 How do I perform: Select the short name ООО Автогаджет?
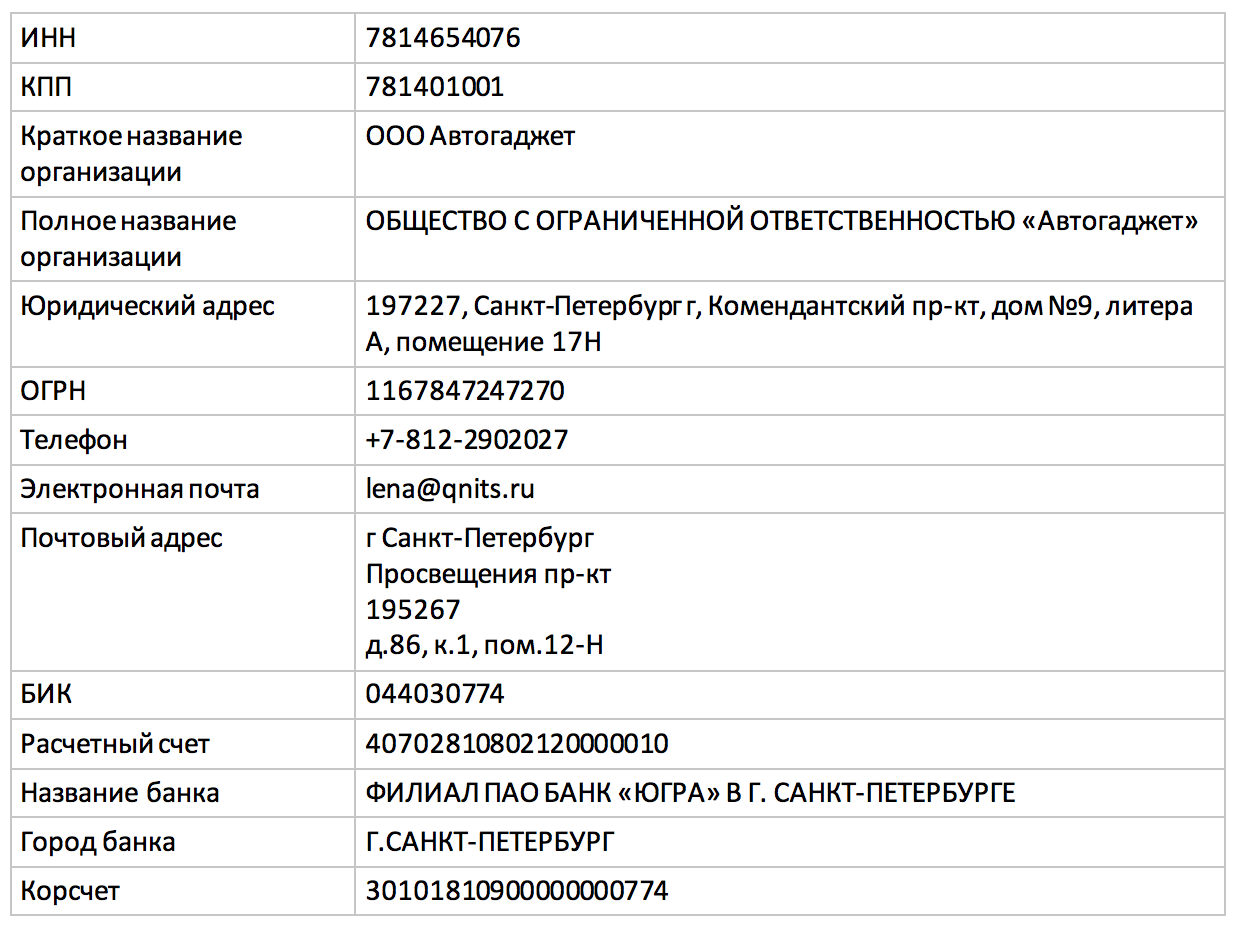click(470, 136)
